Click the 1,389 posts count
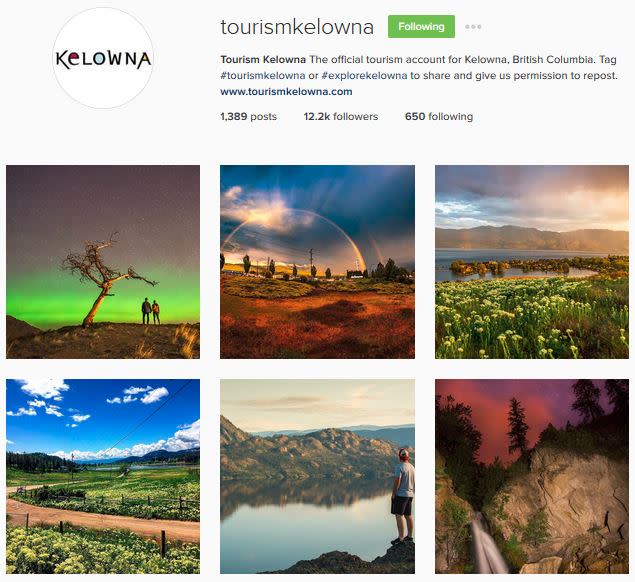The image size is (635, 582). 249,117
